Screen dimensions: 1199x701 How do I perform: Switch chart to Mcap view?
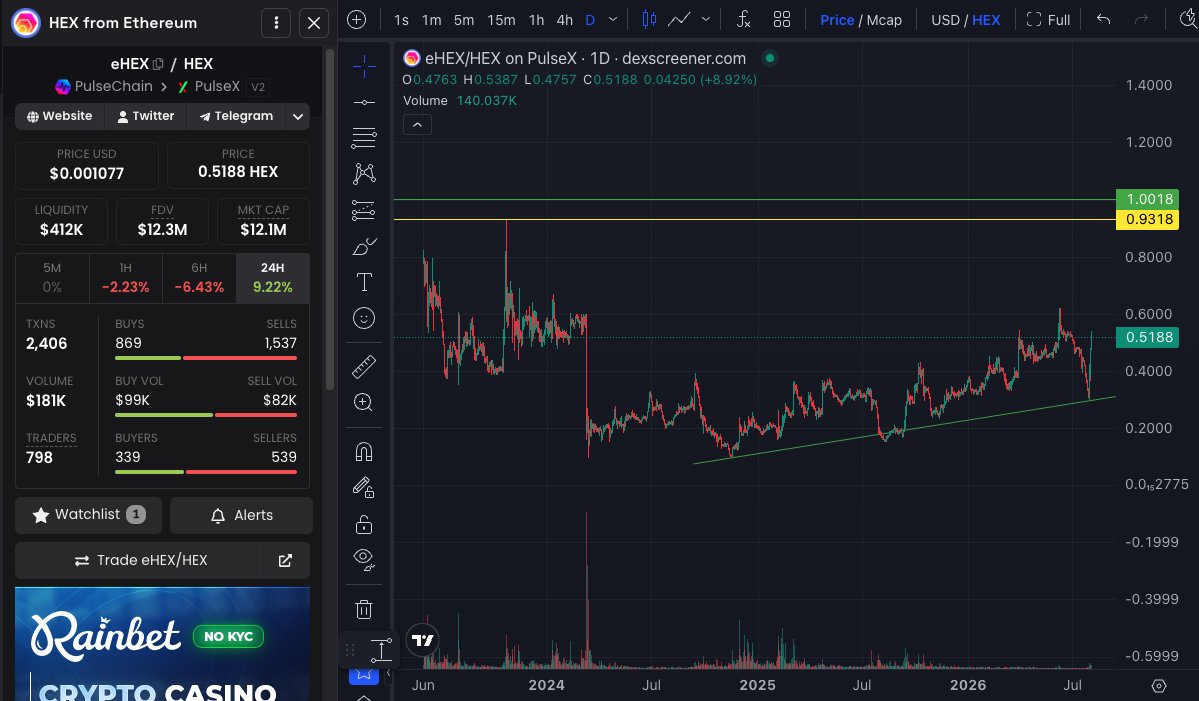(x=884, y=20)
